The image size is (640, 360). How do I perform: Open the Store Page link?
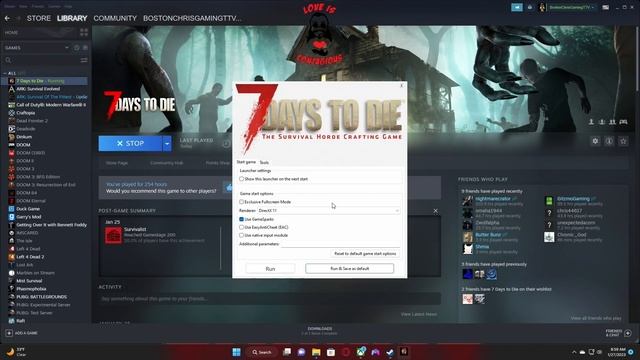(117, 163)
